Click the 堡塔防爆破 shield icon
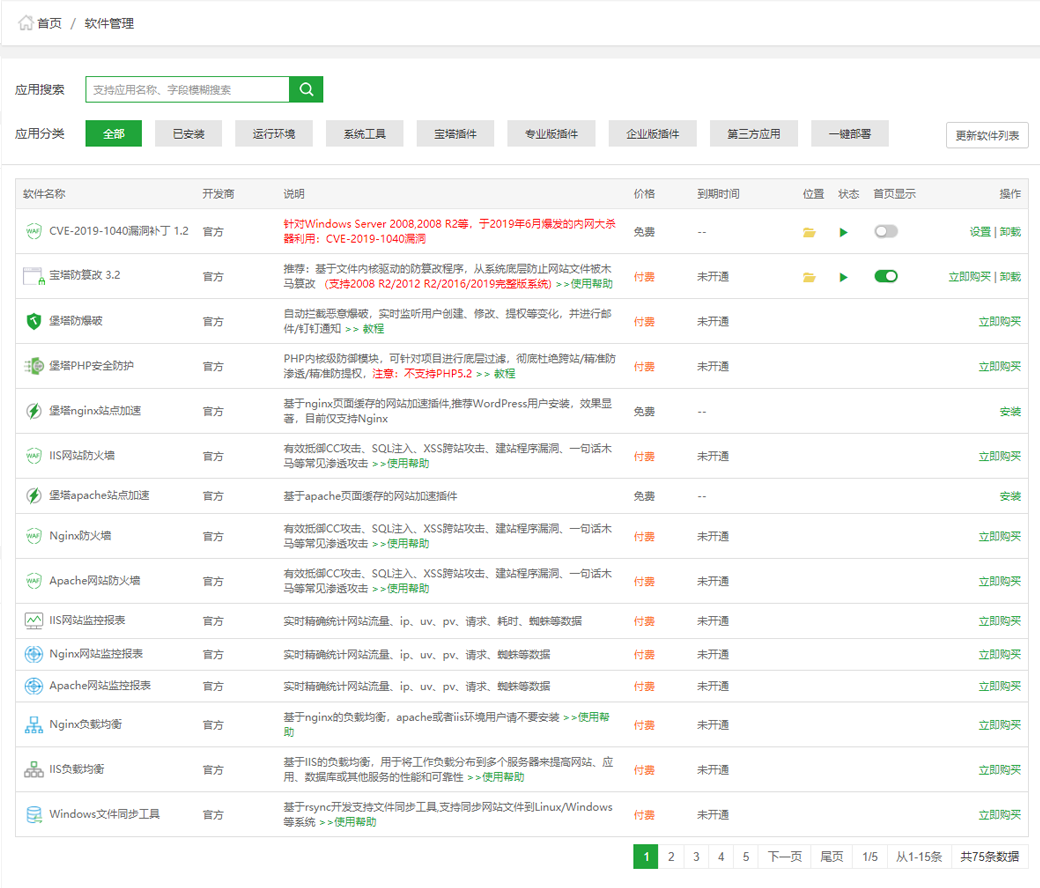 33,321
